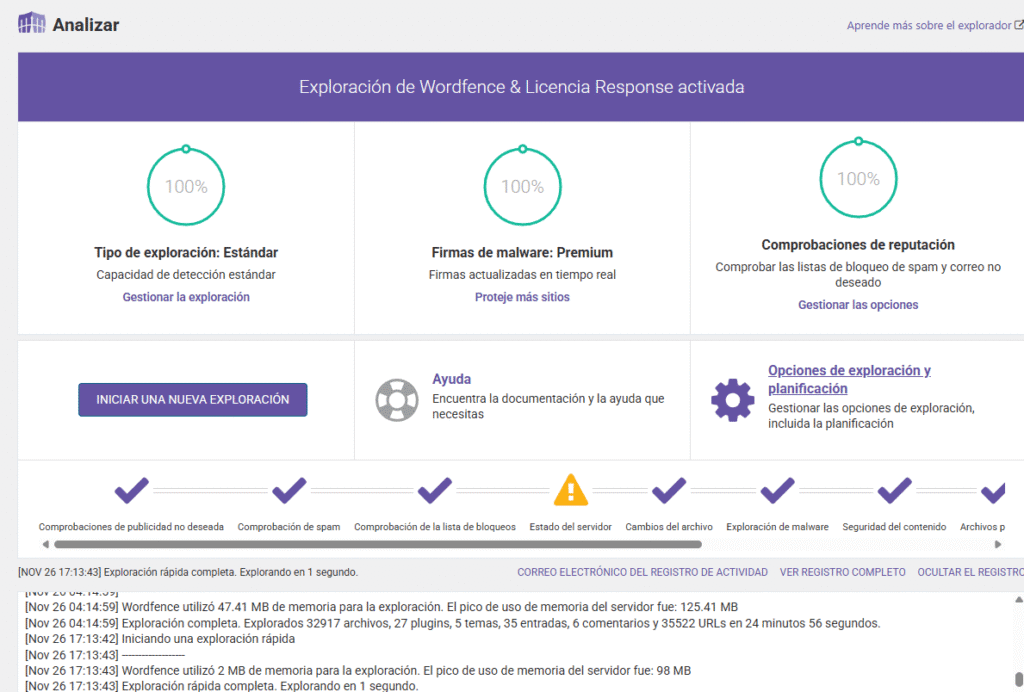Start a new scan with Iniciar una nueva exploración
This screenshot has width=1024, height=692.
[x=193, y=399]
